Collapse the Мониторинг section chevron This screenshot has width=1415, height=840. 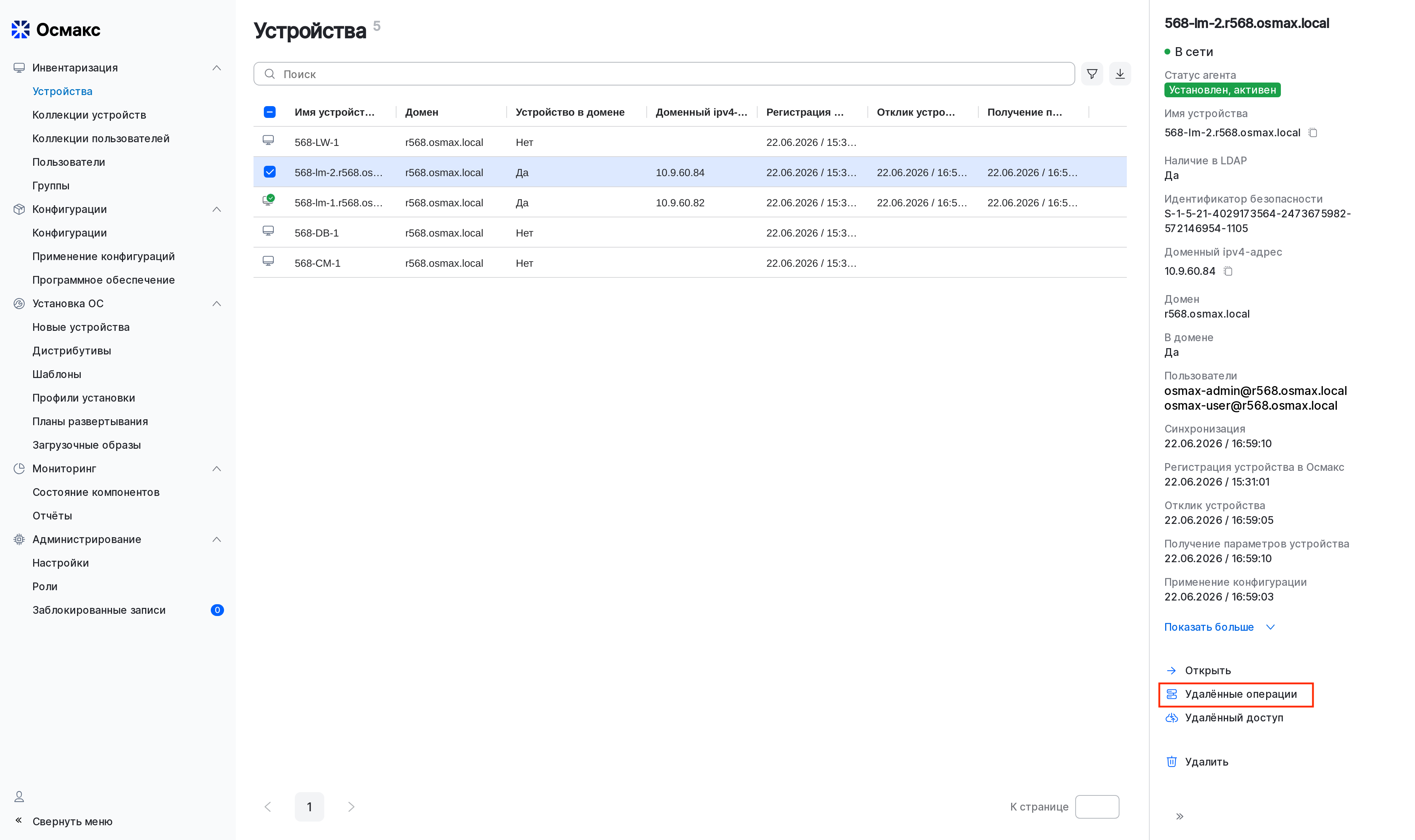217,469
